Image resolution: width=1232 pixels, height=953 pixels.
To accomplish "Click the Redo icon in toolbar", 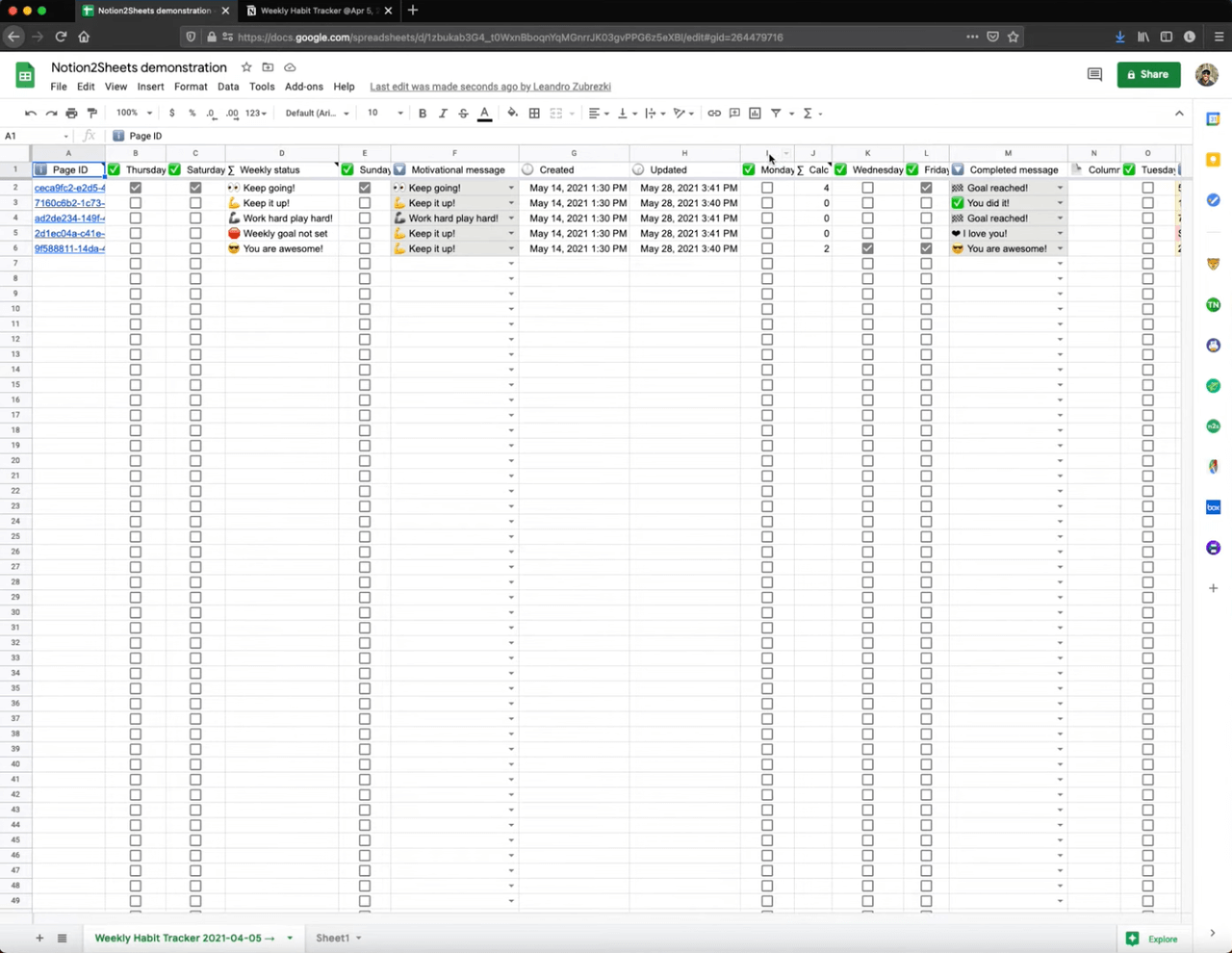I will click(51, 114).
